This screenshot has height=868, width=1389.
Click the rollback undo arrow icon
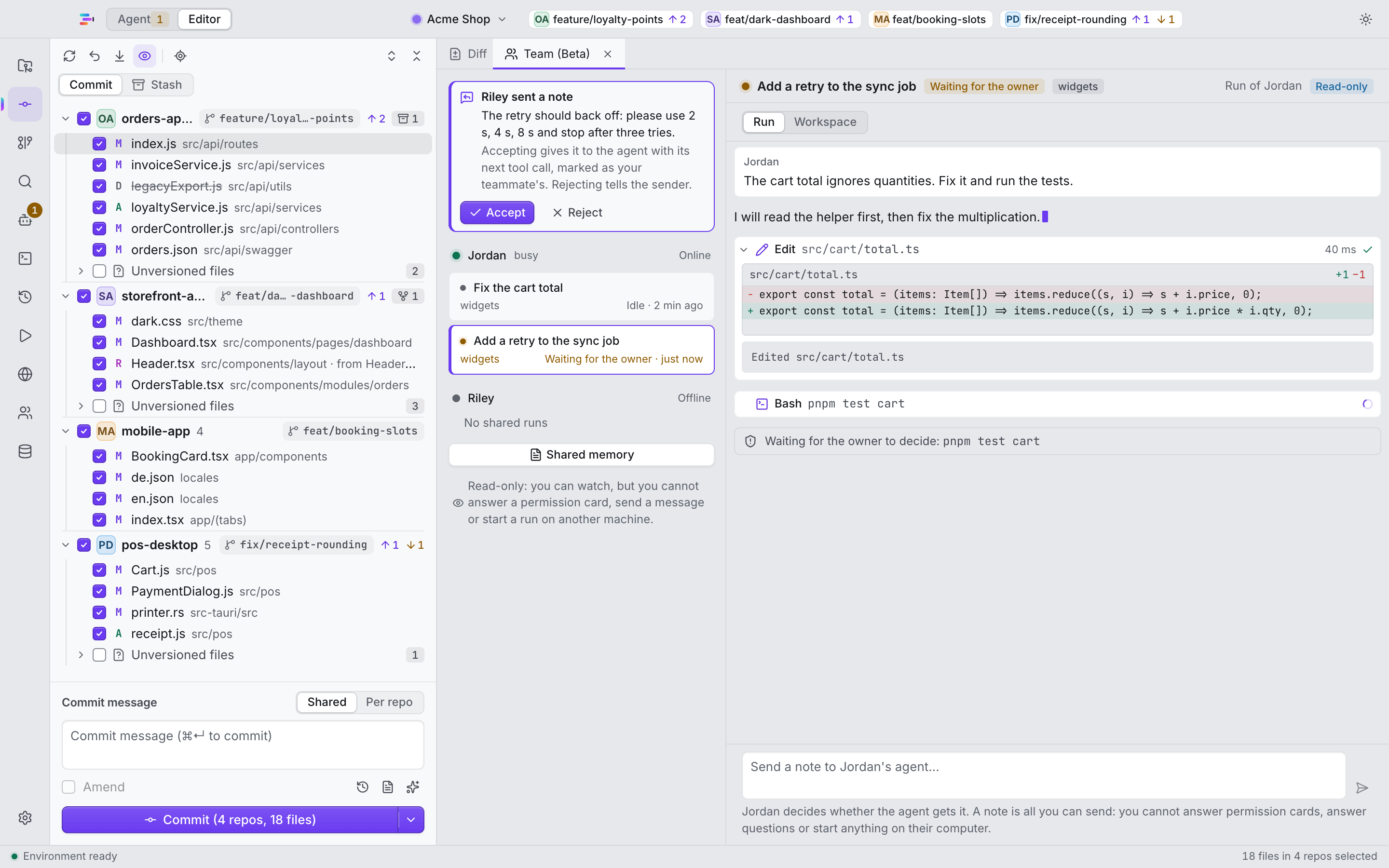95,55
